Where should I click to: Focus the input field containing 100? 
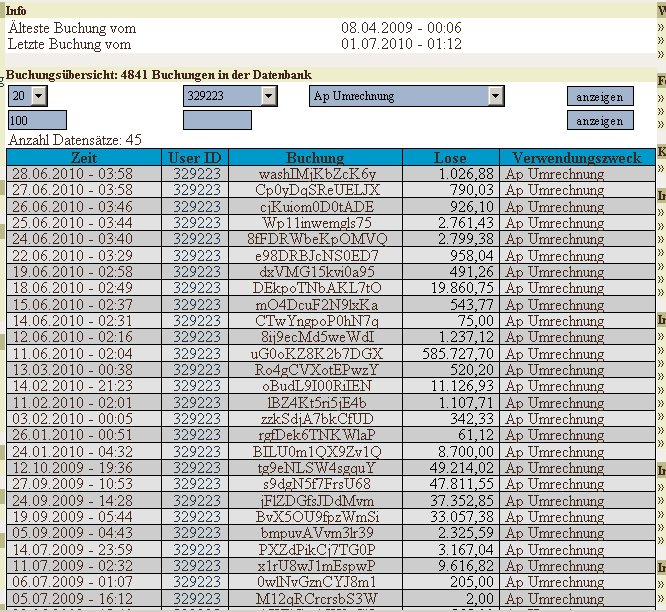tap(37, 120)
